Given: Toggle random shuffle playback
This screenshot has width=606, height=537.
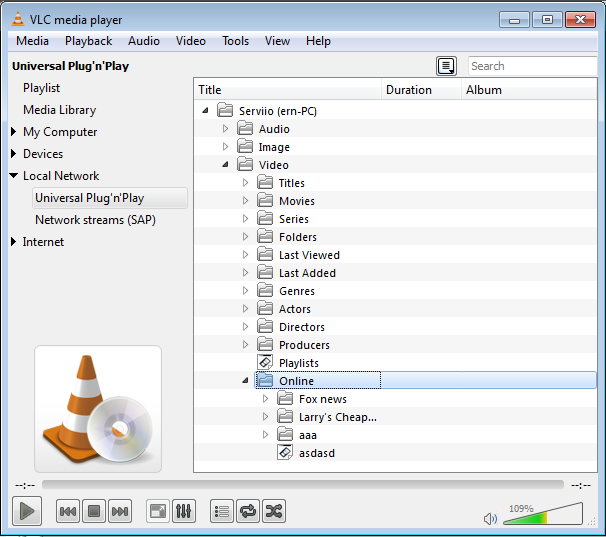Looking at the screenshot, I should (274, 511).
